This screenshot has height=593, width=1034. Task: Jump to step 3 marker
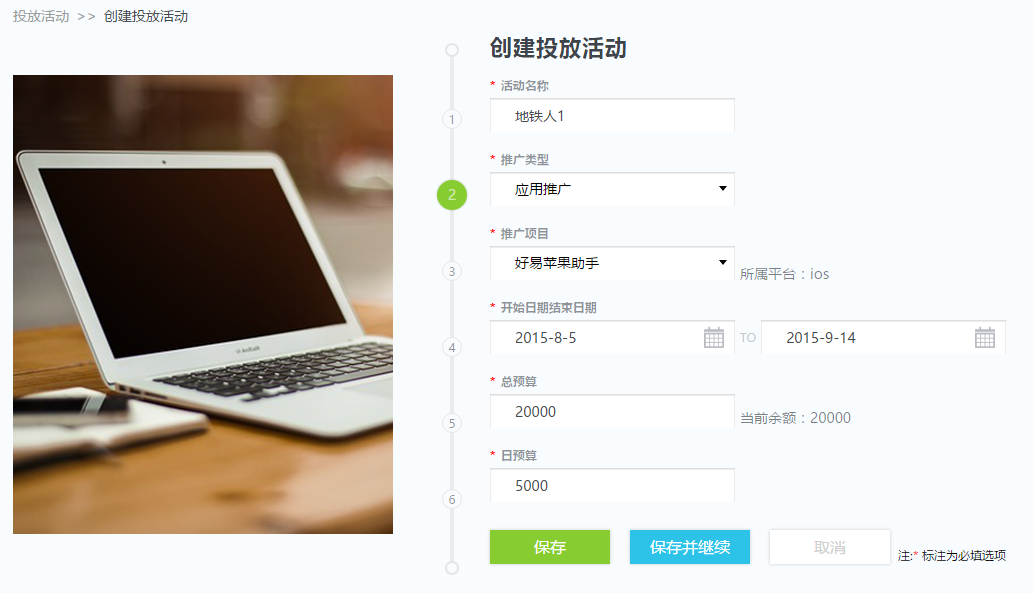pyautogui.click(x=452, y=271)
